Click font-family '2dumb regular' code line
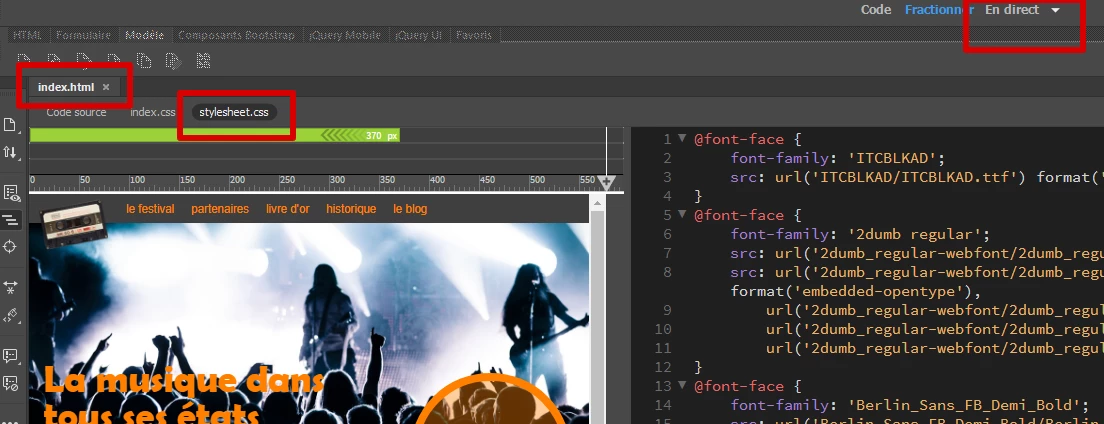This screenshot has height=424, width=1104. click(x=860, y=235)
